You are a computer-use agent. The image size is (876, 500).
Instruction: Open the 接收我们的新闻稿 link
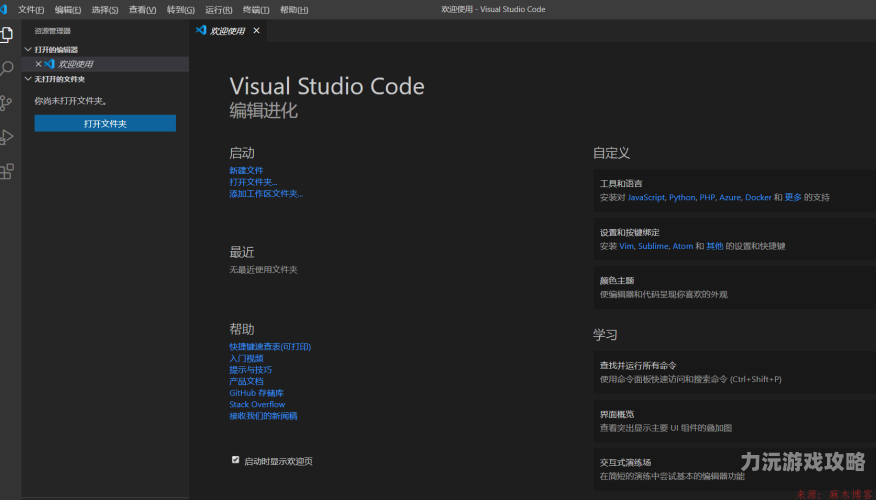pos(263,416)
